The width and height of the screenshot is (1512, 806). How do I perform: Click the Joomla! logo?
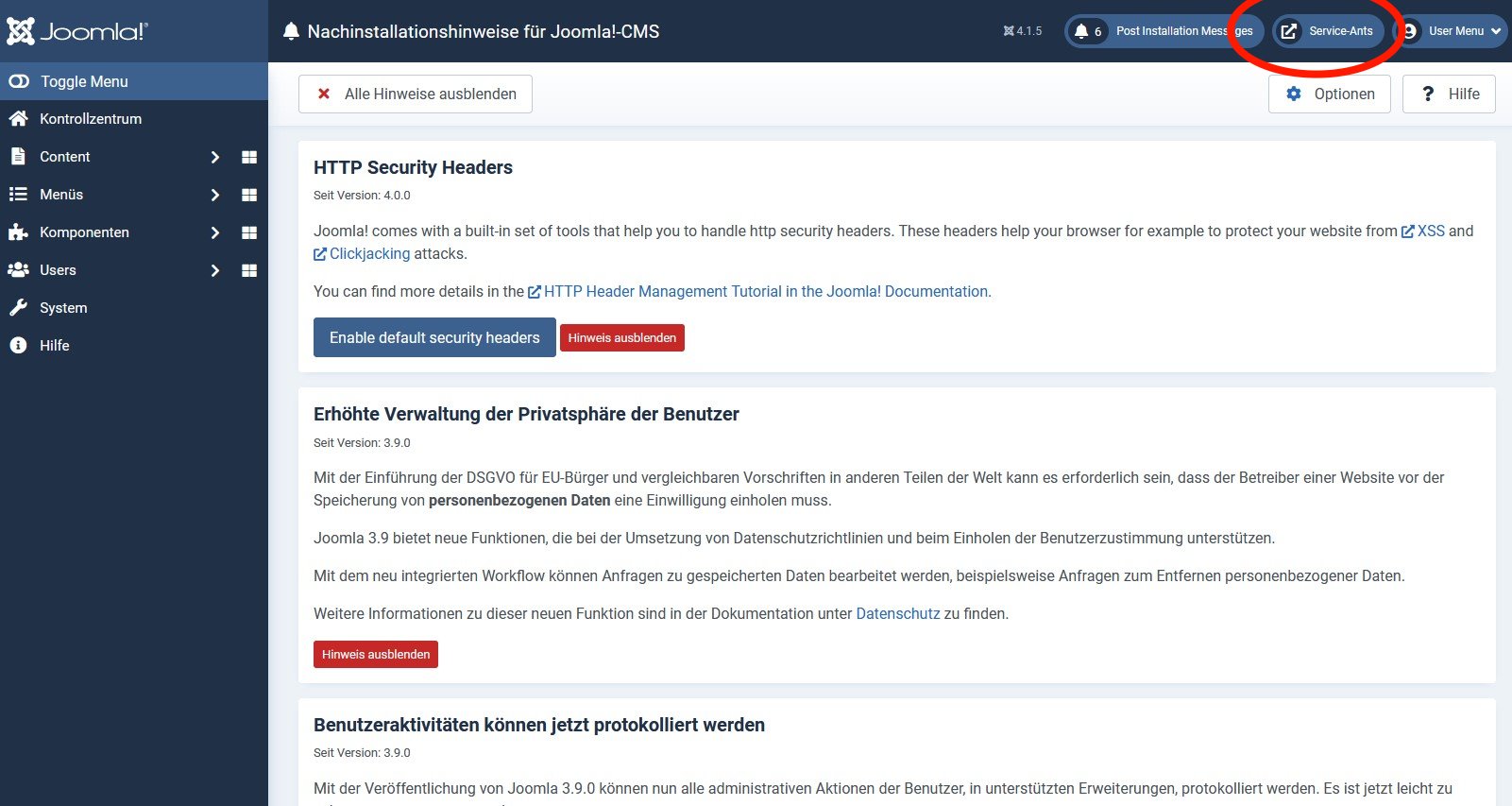(77, 31)
